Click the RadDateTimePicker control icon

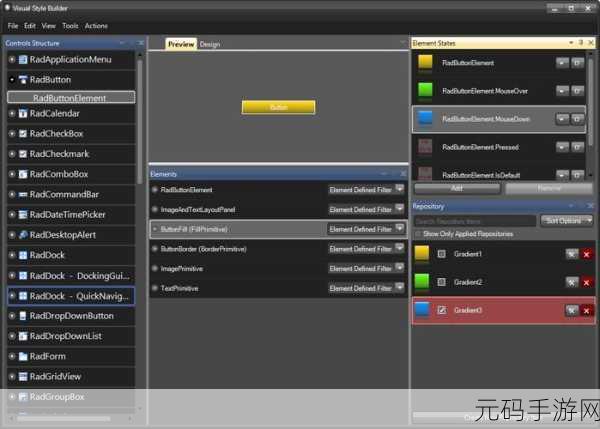(x=23, y=215)
